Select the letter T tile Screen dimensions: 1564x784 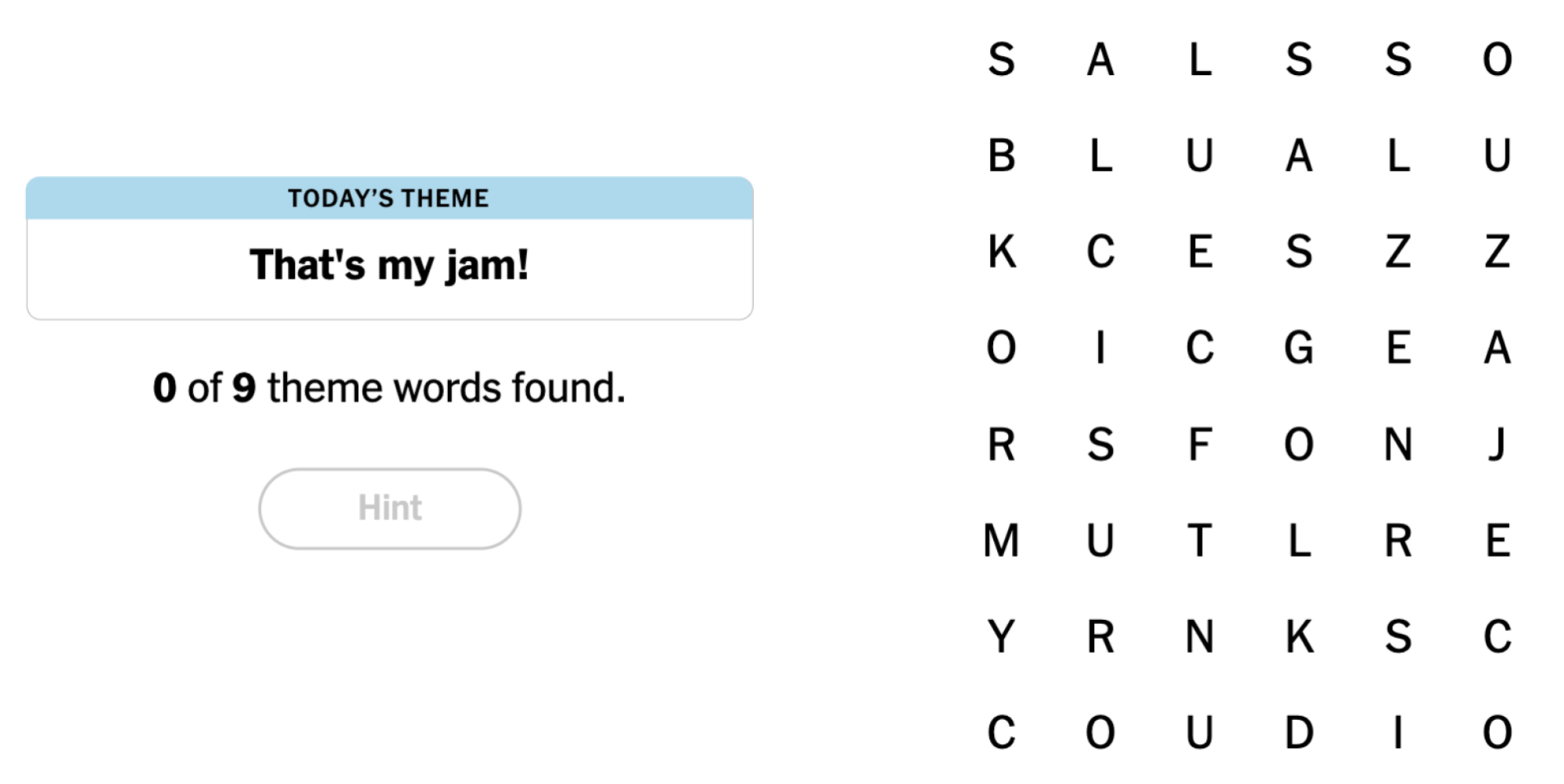1200,540
